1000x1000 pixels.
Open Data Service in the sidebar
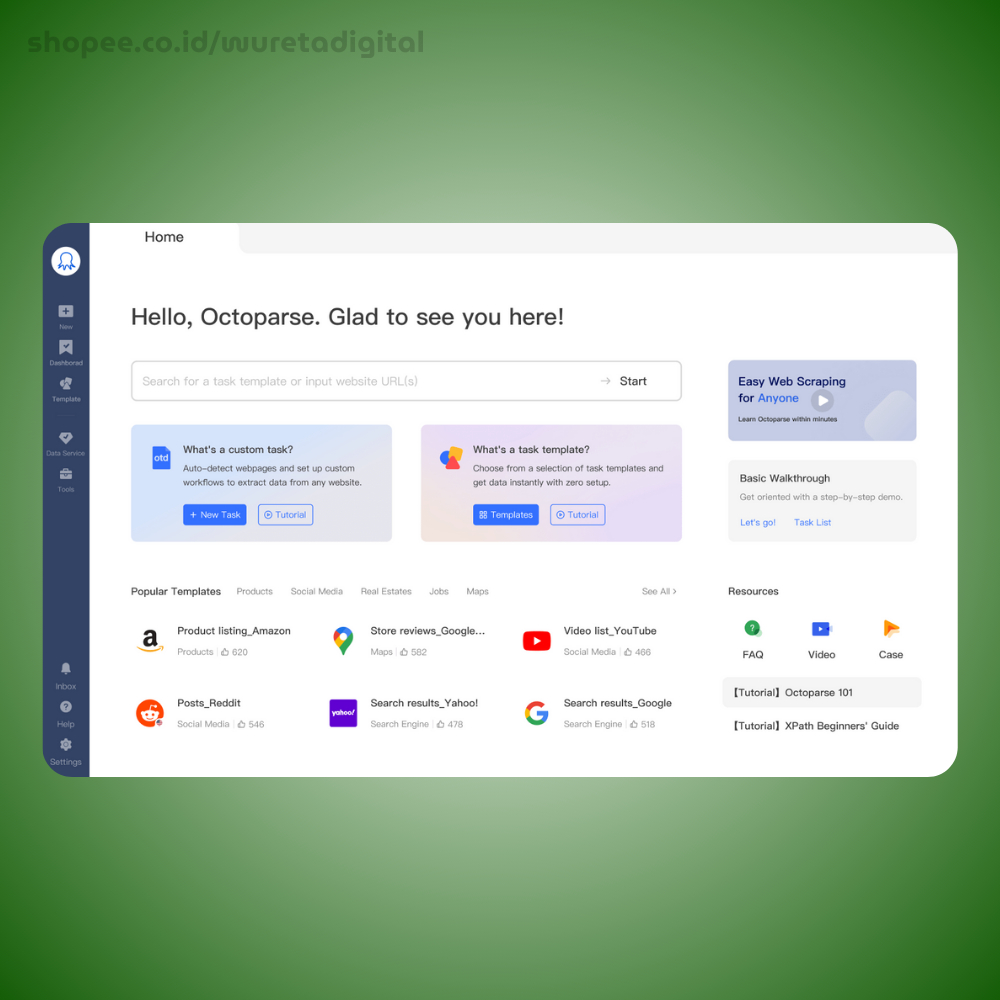tap(66, 443)
